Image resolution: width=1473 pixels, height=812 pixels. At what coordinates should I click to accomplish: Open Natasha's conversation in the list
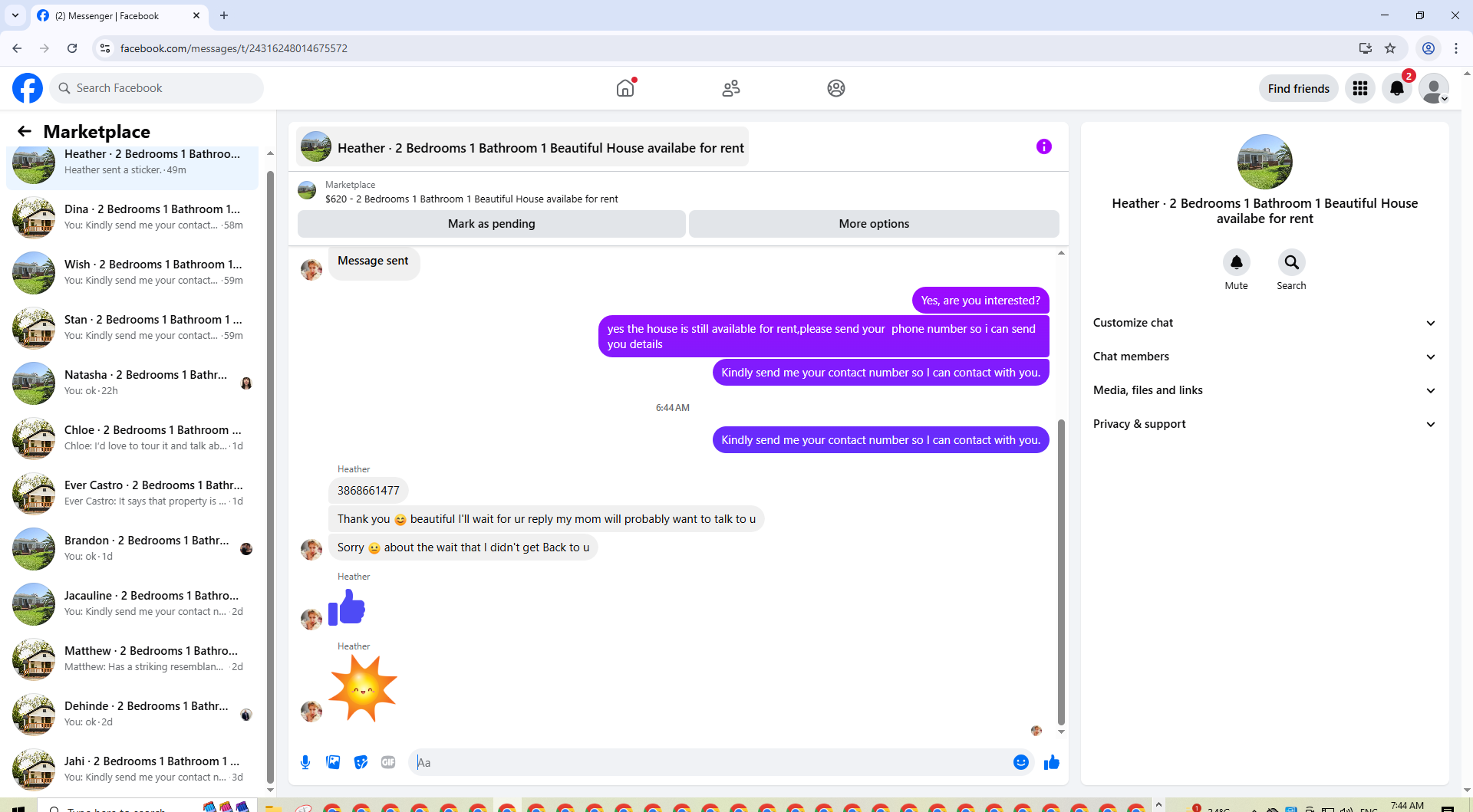[132, 383]
